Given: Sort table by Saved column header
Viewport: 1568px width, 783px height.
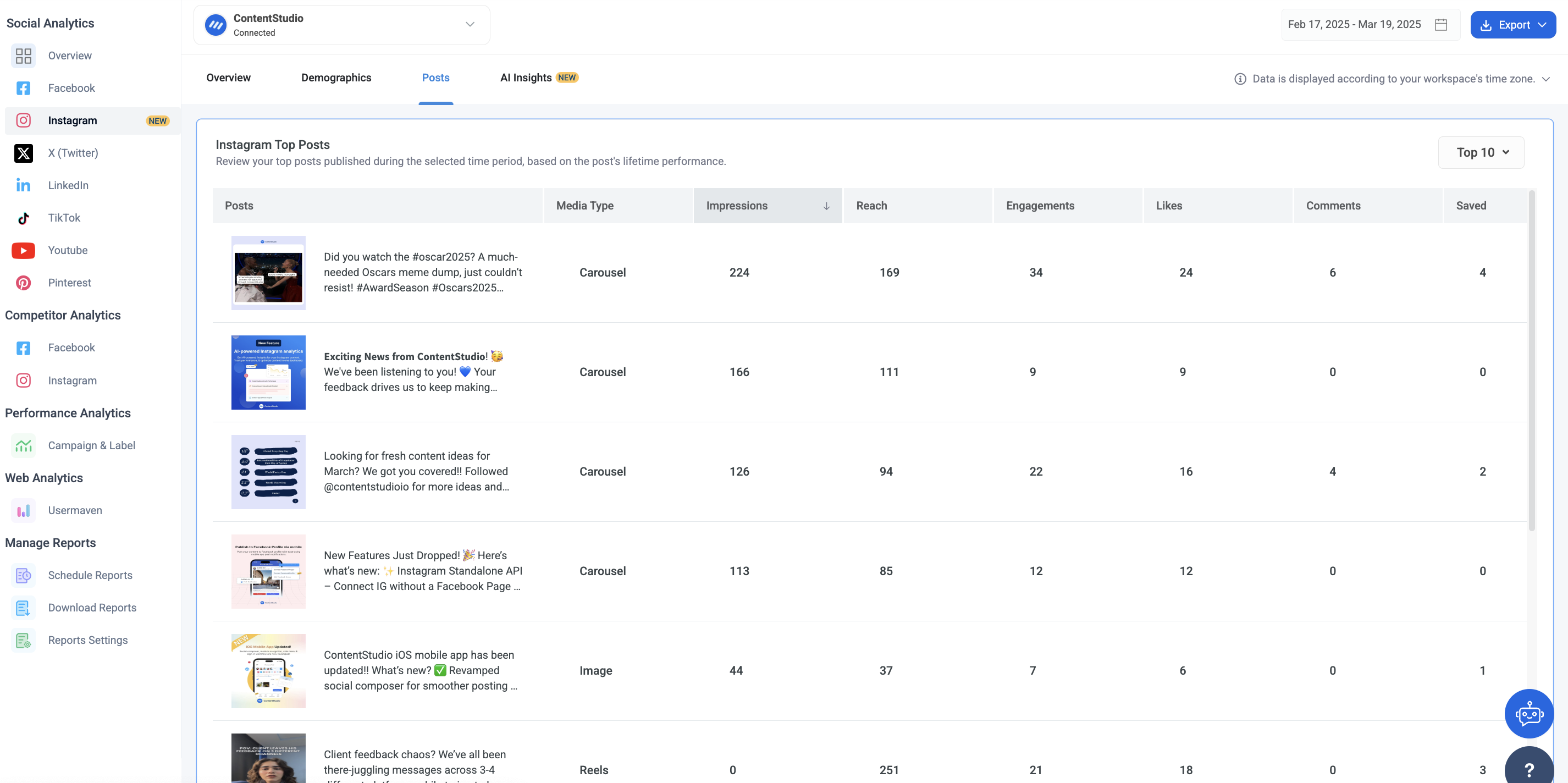Looking at the screenshot, I should (1485, 206).
